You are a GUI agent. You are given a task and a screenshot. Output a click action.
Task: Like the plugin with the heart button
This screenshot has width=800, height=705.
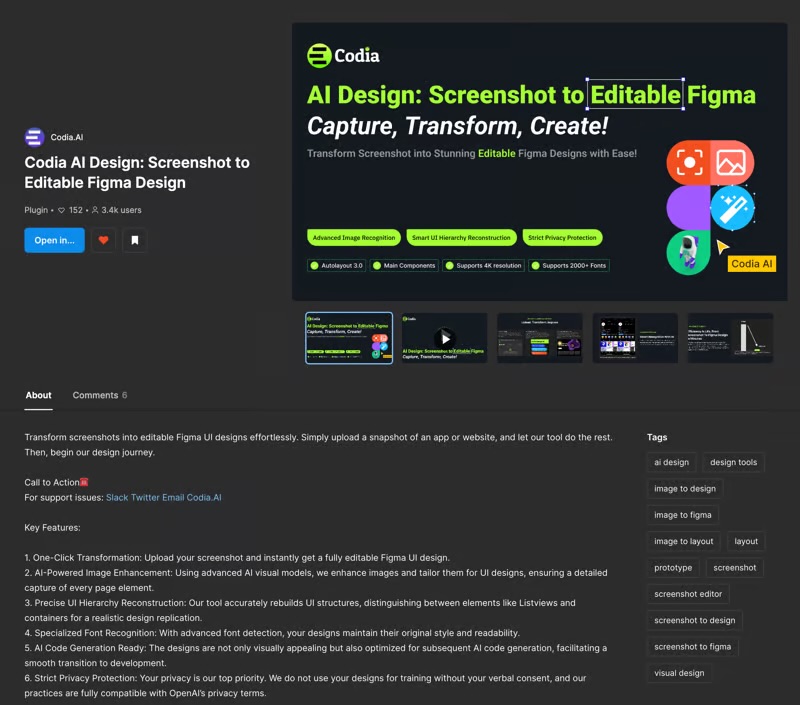[104, 240]
